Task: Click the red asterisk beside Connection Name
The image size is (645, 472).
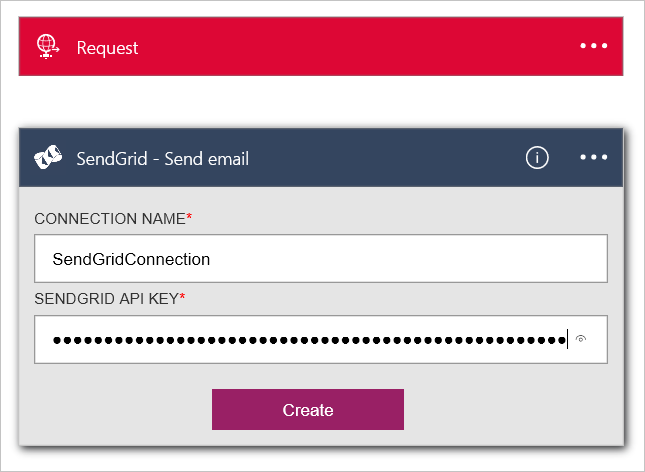Action: tap(189, 216)
